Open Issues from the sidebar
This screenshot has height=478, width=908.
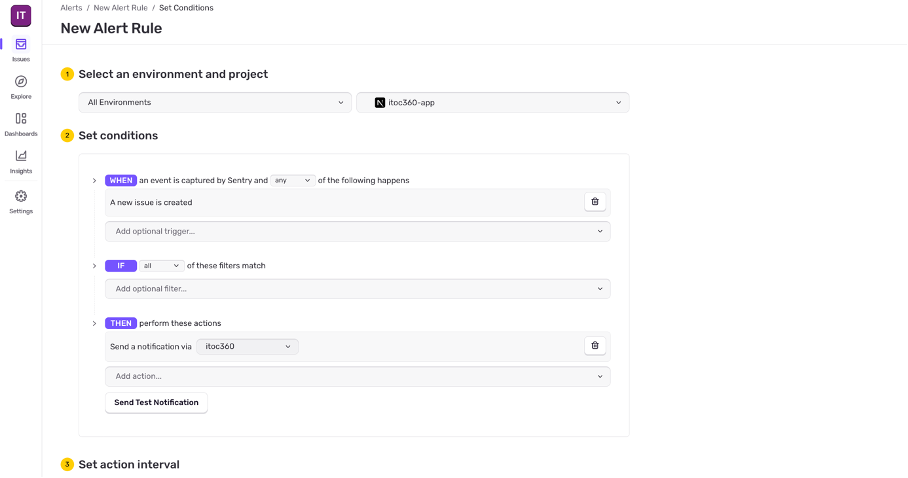point(21,45)
